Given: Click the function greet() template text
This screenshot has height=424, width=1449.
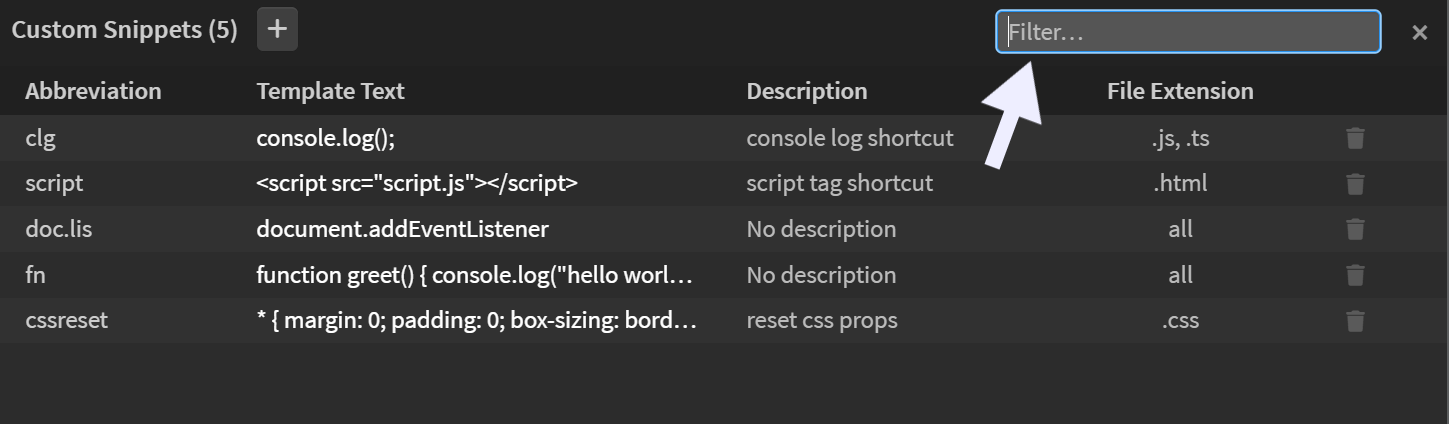Looking at the screenshot, I should 474,275.
